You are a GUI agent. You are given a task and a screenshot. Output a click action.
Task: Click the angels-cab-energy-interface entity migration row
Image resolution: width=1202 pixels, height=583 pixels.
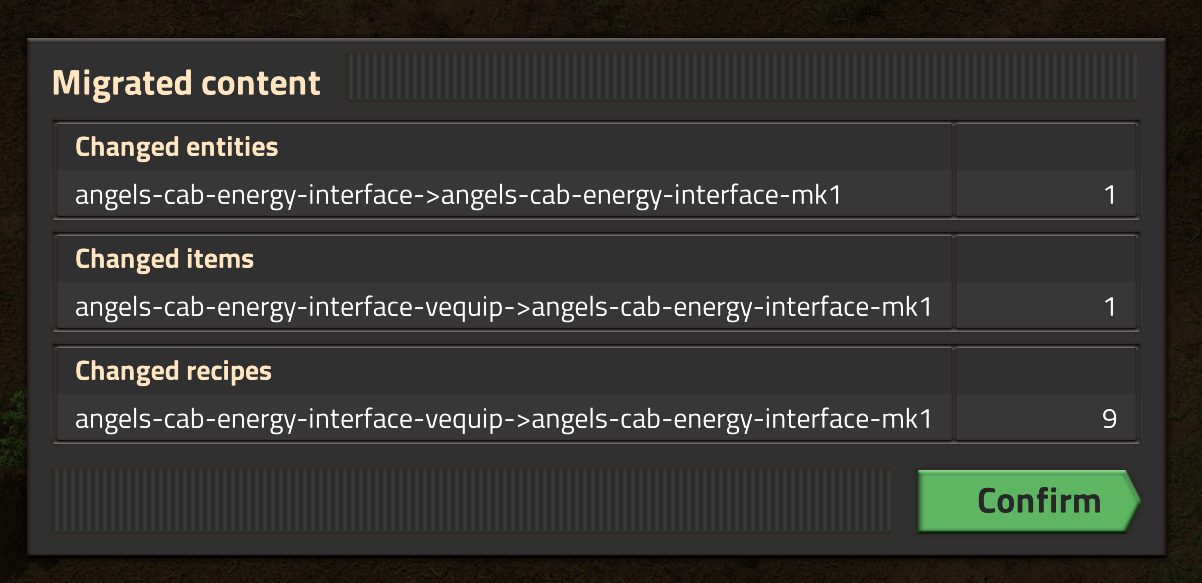[x=458, y=195]
